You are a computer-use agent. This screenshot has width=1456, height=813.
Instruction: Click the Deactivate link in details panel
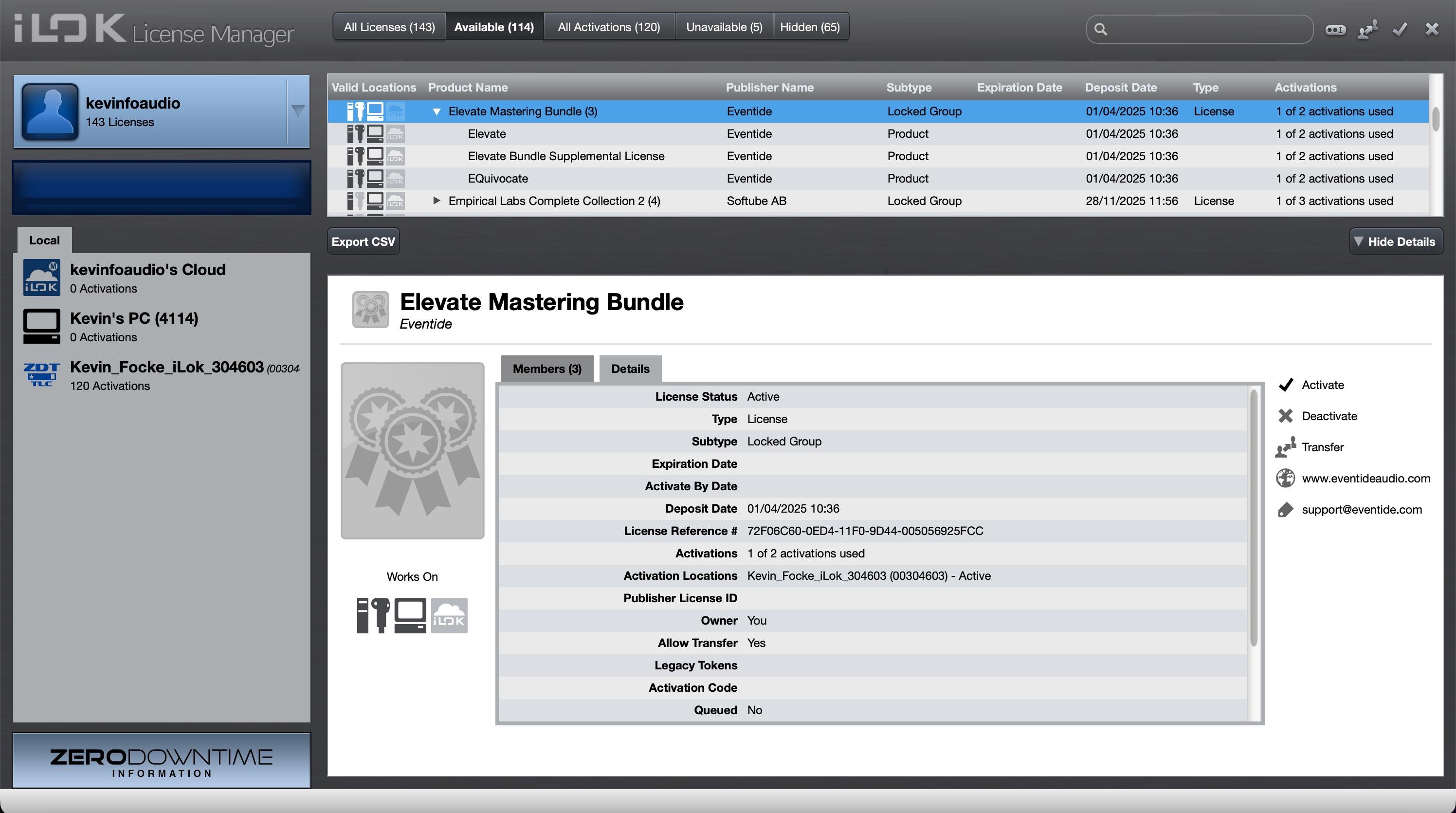click(x=1329, y=416)
